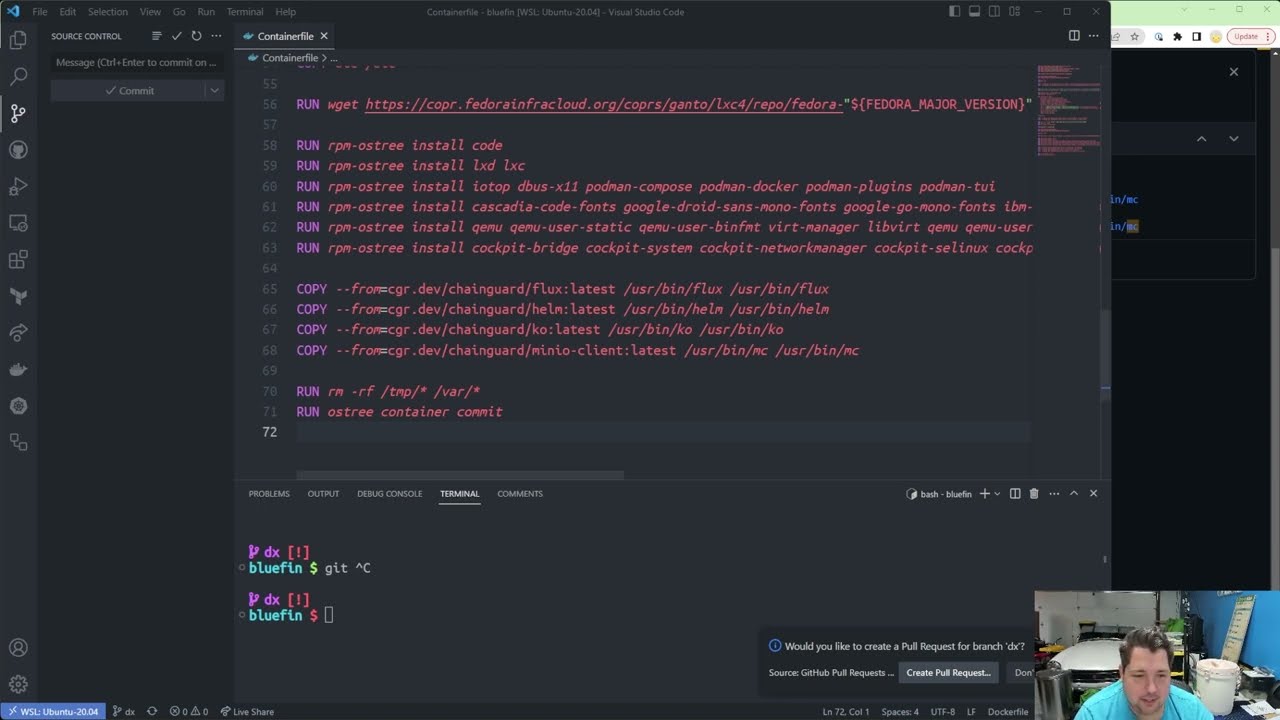
Task: Open the Manage gear icon
Action: pyautogui.click(x=18, y=685)
